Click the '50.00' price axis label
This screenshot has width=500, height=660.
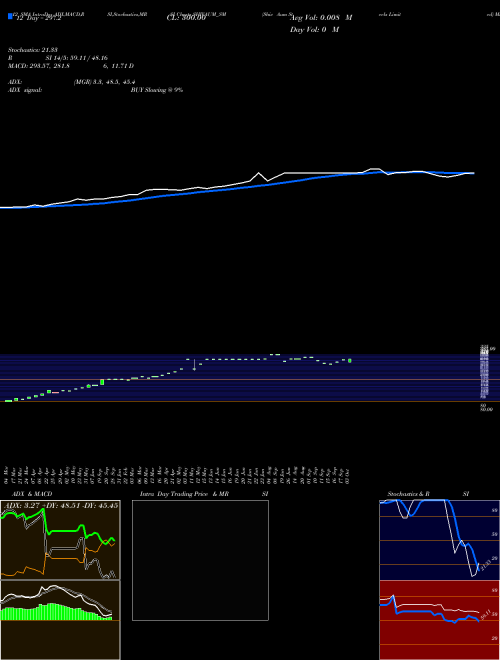[486, 409]
